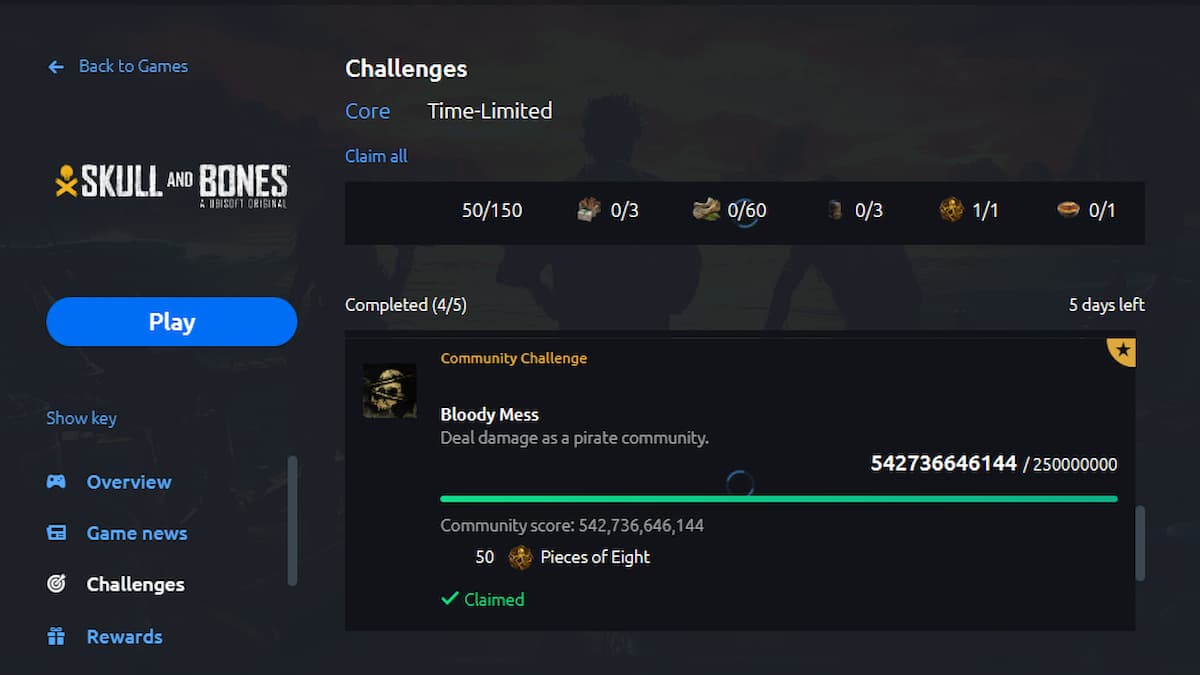Click the gold star badge on Community Challenge
Image resolution: width=1200 pixels, height=675 pixels.
click(1121, 352)
